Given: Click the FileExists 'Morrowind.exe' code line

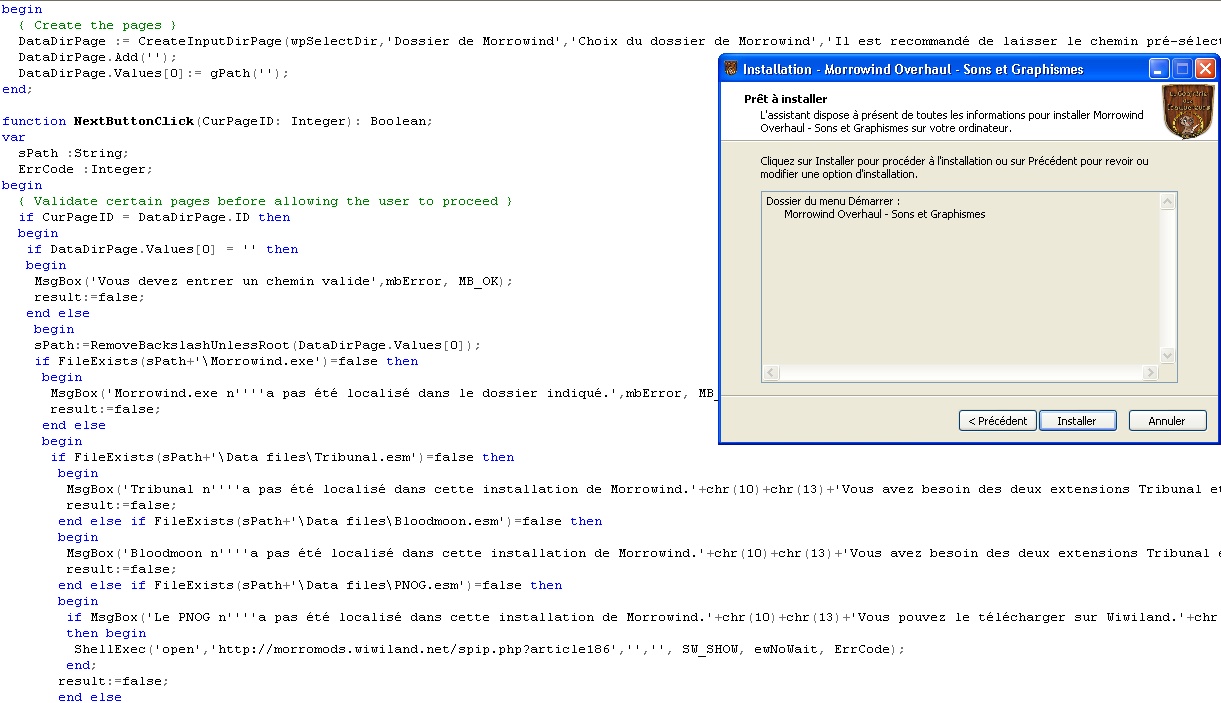Looking at the screenshot, I should point(226,361).
